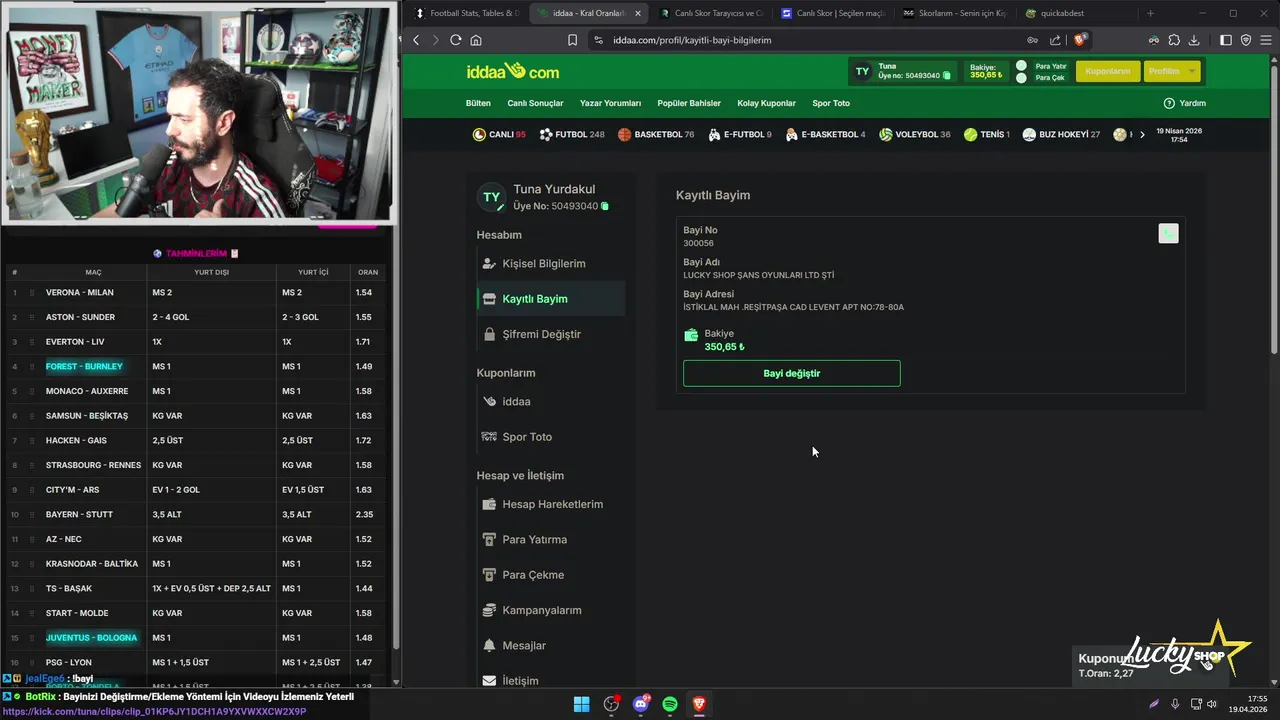Screen dimensions: 1280x720
Task: Open the Popüler Bahisler menu item
Action: click(689, 103)
